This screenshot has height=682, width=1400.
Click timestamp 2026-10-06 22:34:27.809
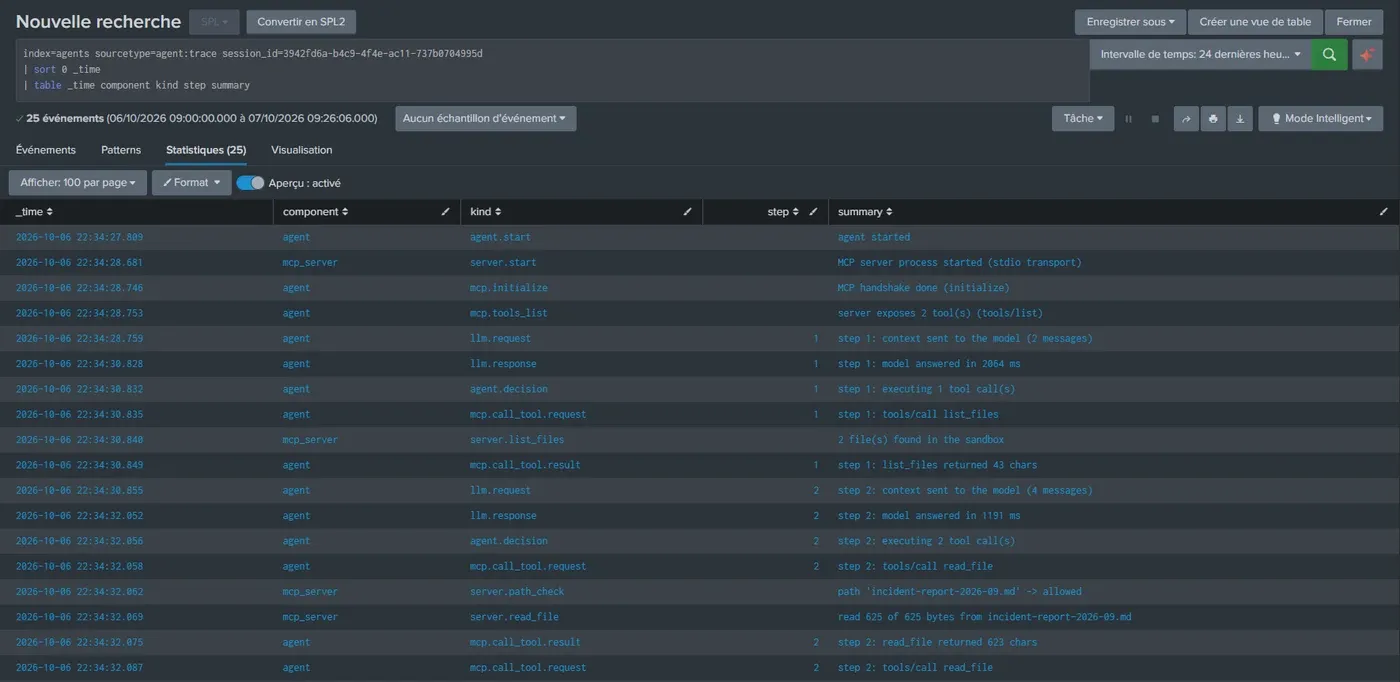point(79,237)
